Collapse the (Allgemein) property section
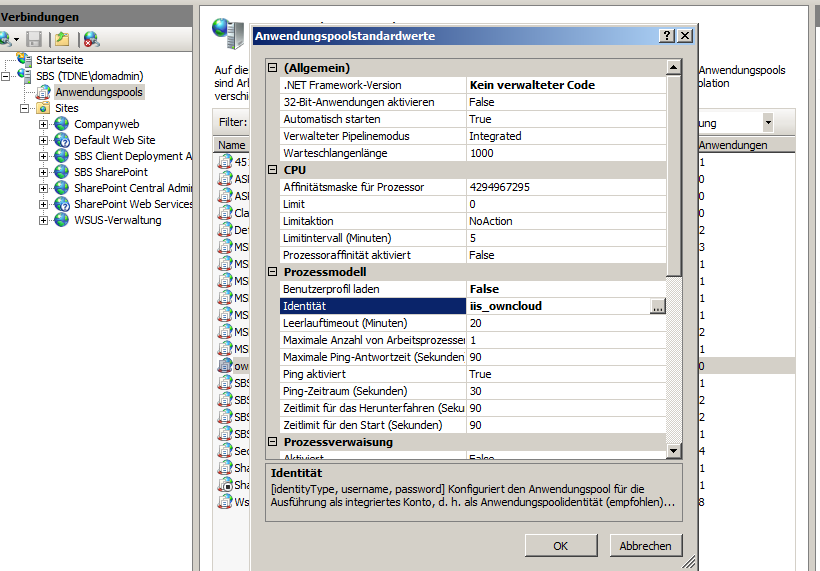 pos(272,67)
